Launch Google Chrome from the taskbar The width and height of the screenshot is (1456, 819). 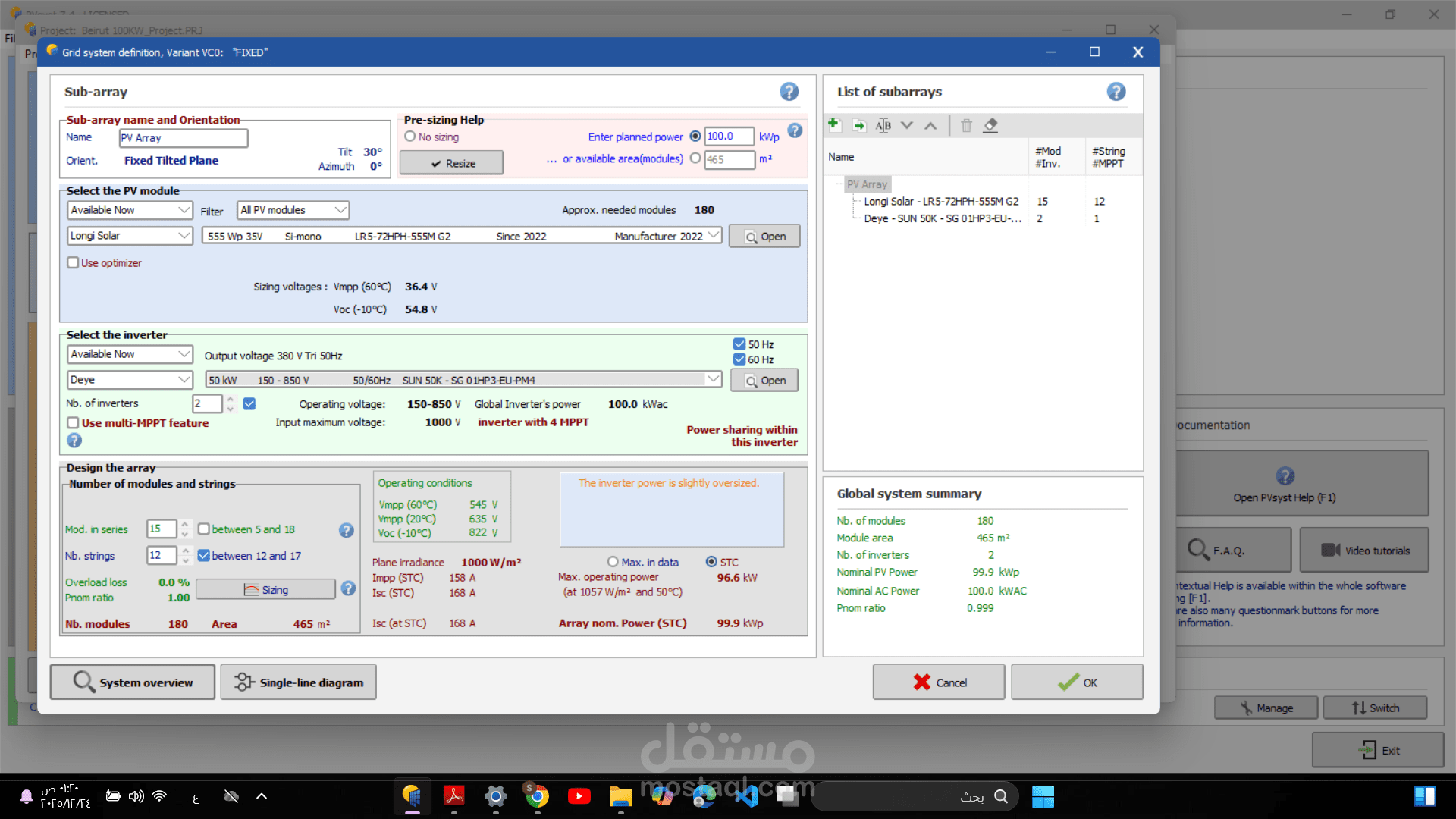pos(538,796)
